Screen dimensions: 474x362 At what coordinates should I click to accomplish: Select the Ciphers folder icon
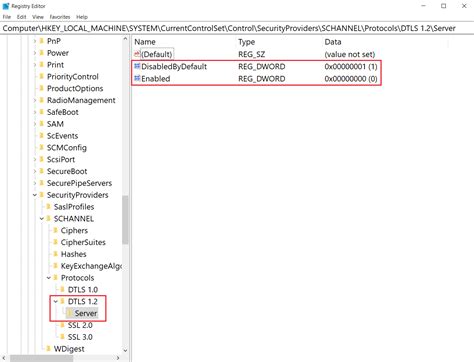coord(56,230)
